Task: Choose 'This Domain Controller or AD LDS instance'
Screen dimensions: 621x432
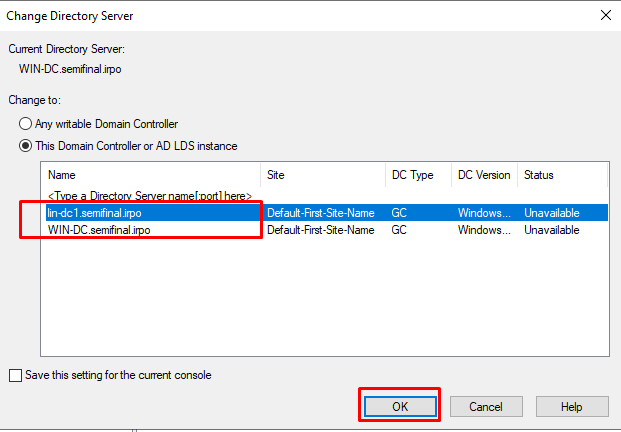Action: (26, 146)
